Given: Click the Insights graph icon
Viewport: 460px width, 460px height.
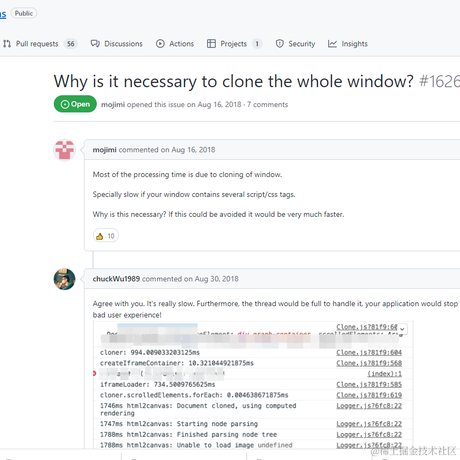Looking at the screenshot, I should (332, 44).
